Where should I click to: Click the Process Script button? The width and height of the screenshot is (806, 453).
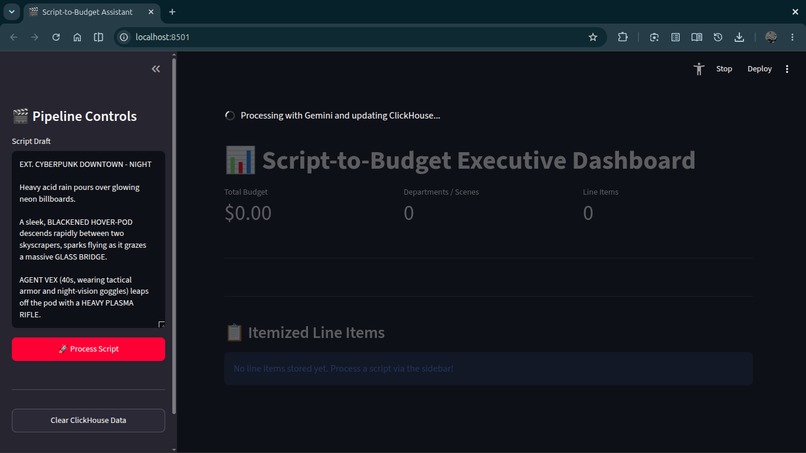[x=88, y=349]
